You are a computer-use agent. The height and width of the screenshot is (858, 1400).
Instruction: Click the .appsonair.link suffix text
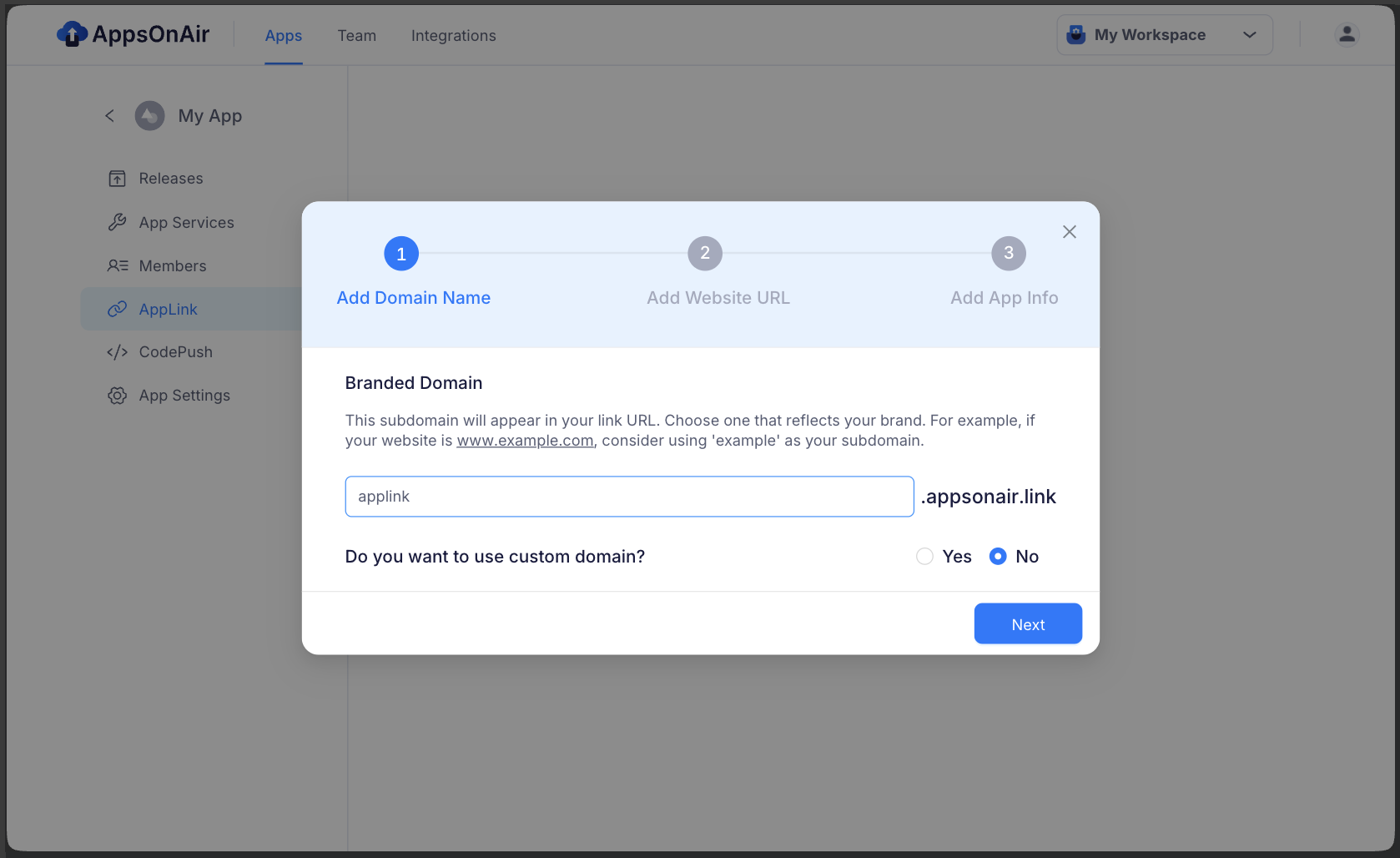(x=989, y=497)
